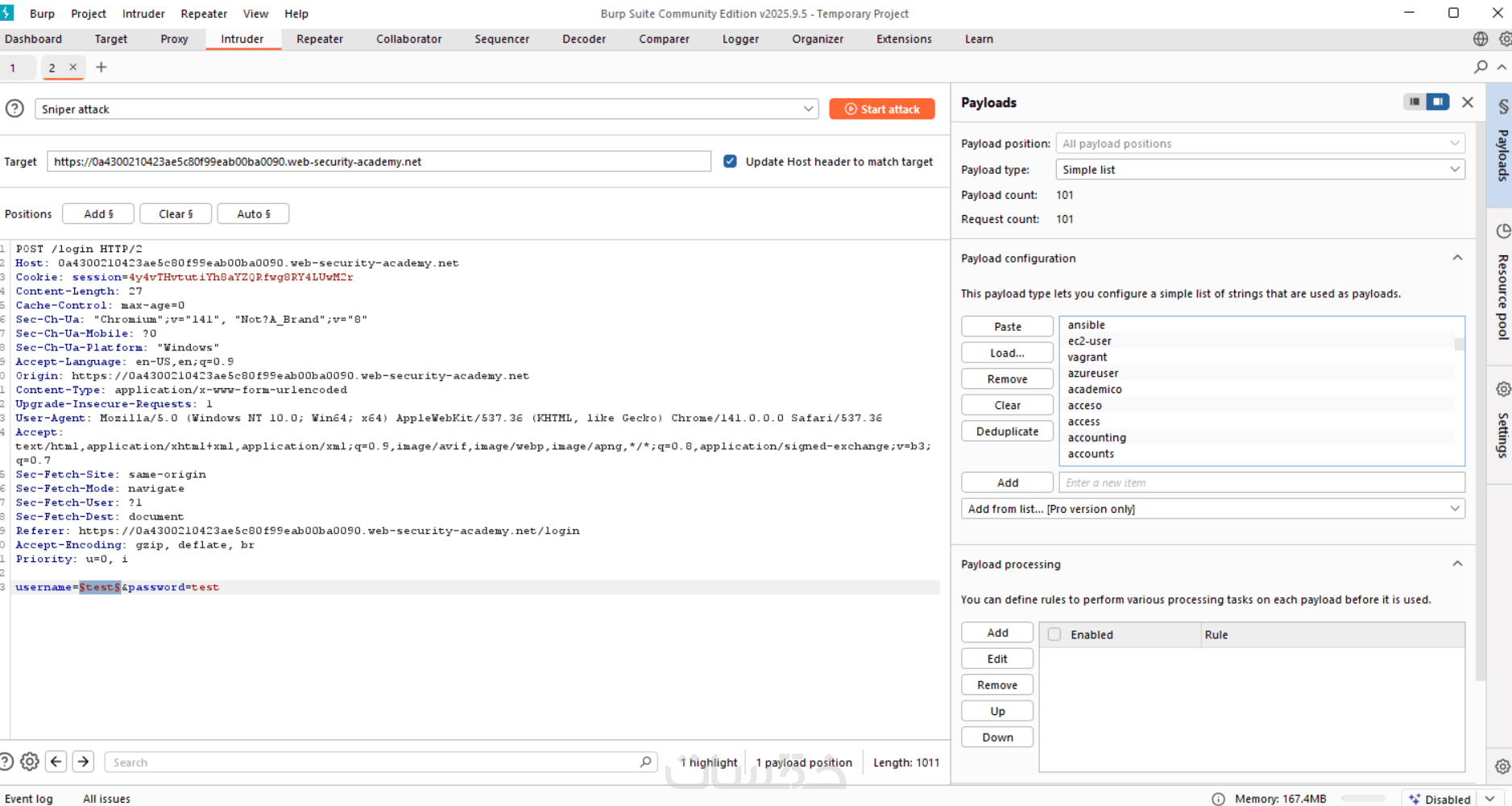The width and height of the screenshot is (1512, 806).
Task: Click Edit in payload processing rules
Action: 997,659
